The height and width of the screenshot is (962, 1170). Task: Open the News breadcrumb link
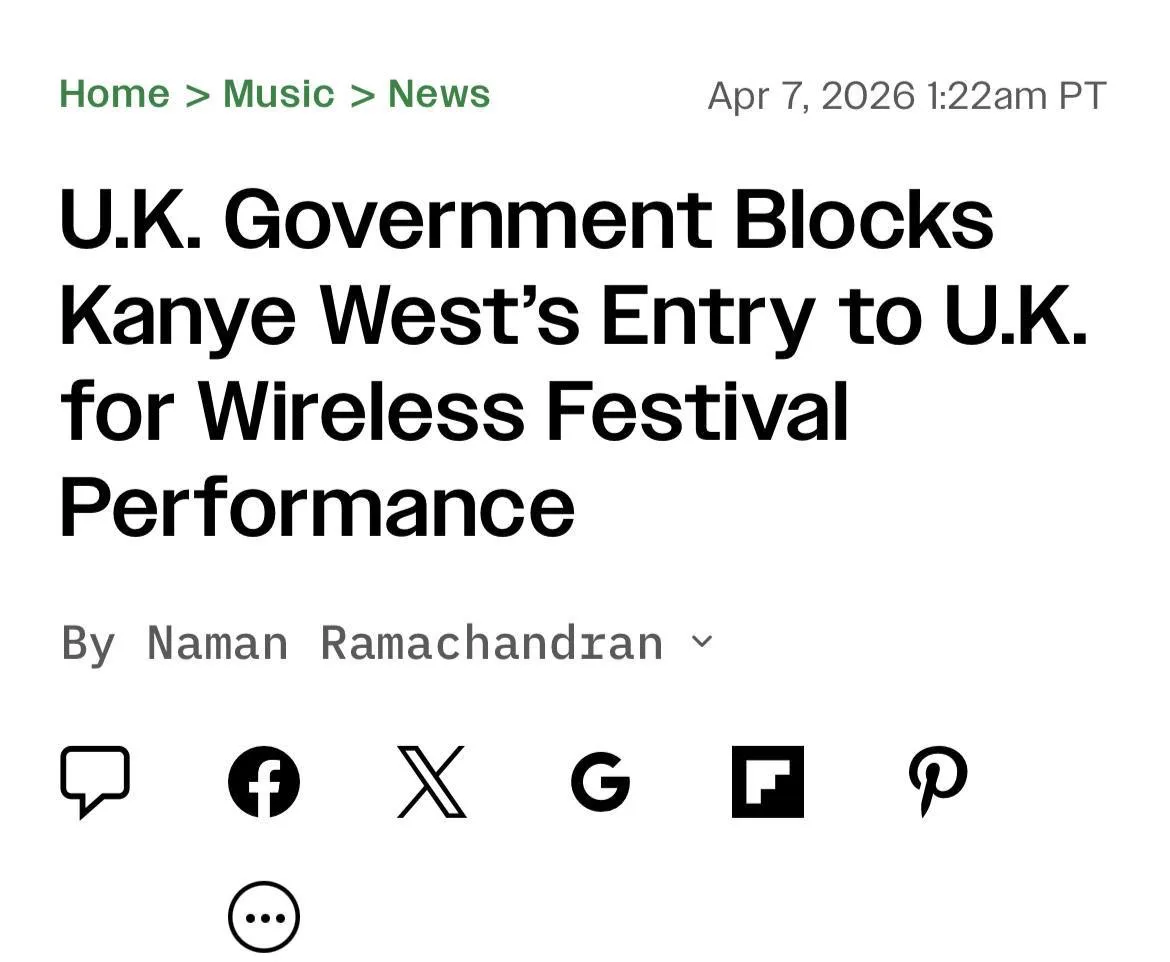click(x=439, y=94)
